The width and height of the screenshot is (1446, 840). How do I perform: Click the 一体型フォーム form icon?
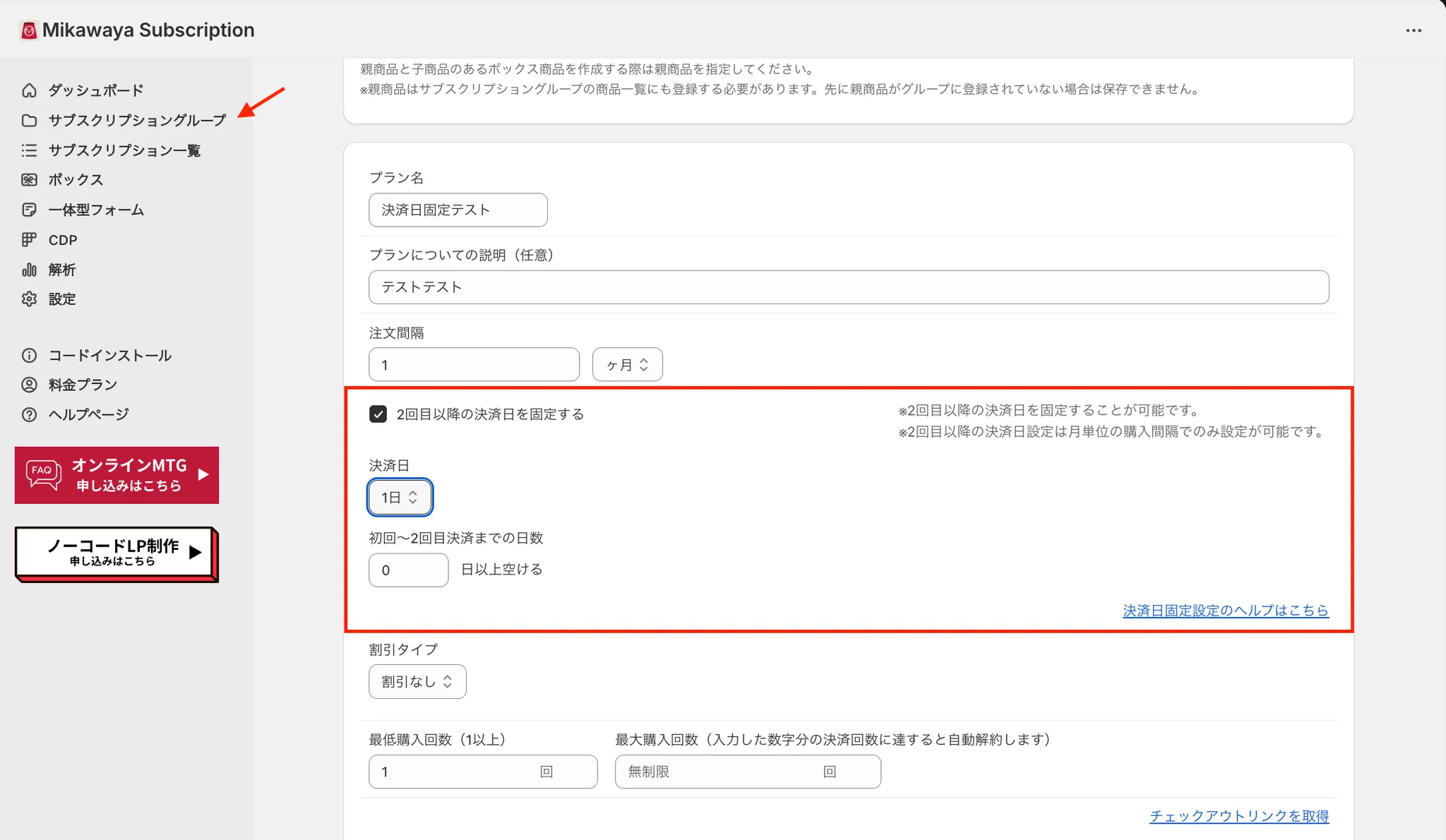[x=29, y=210]
